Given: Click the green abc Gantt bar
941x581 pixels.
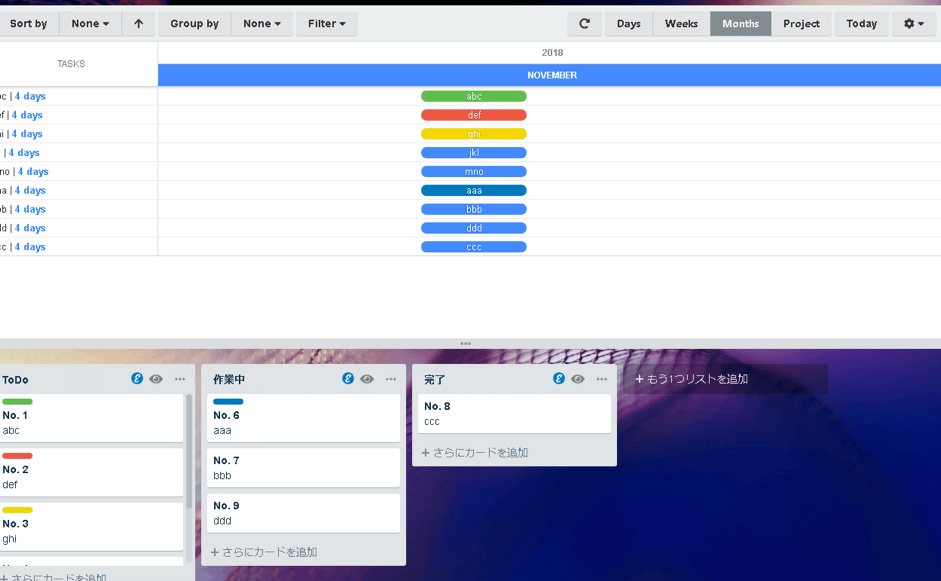Looking at the screenshot, I should (474, 97).
